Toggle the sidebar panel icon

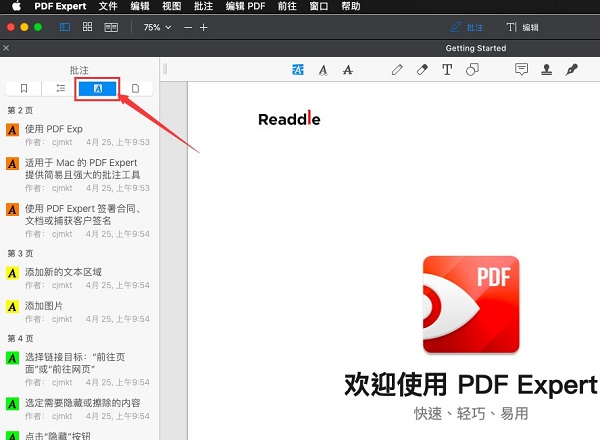(65, 27)
